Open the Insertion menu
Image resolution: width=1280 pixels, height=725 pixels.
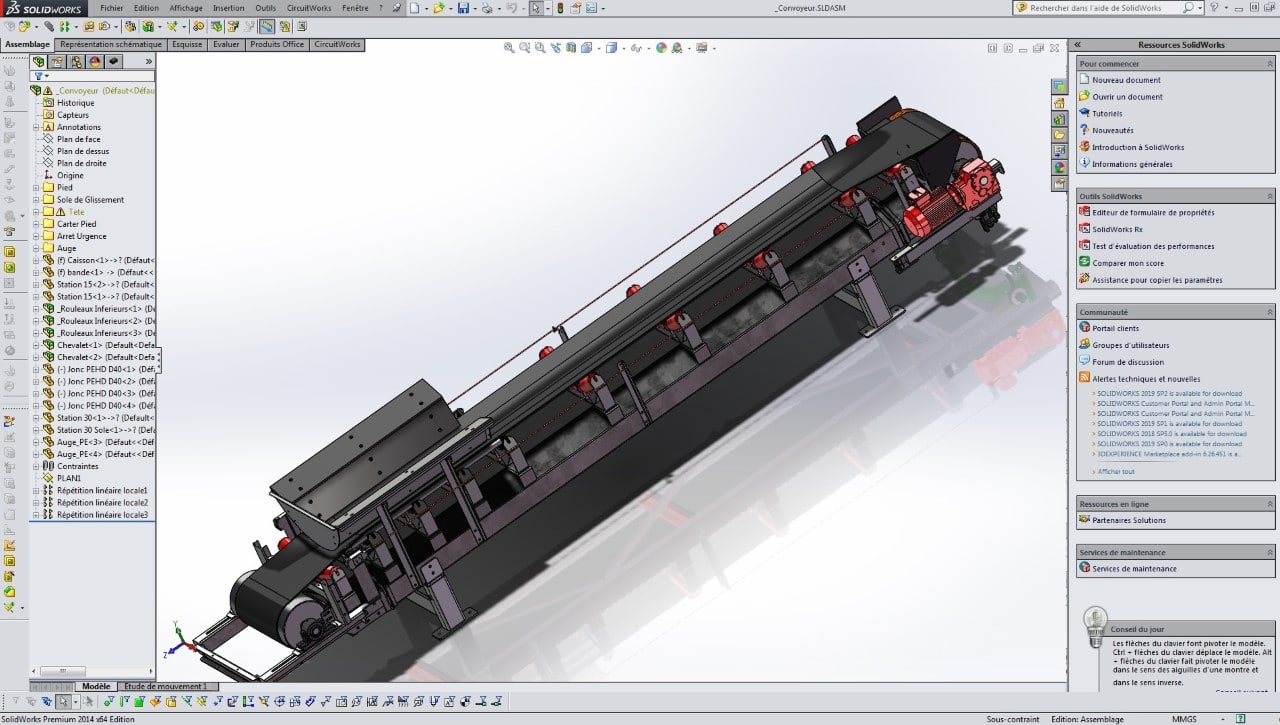pos(228,8)
